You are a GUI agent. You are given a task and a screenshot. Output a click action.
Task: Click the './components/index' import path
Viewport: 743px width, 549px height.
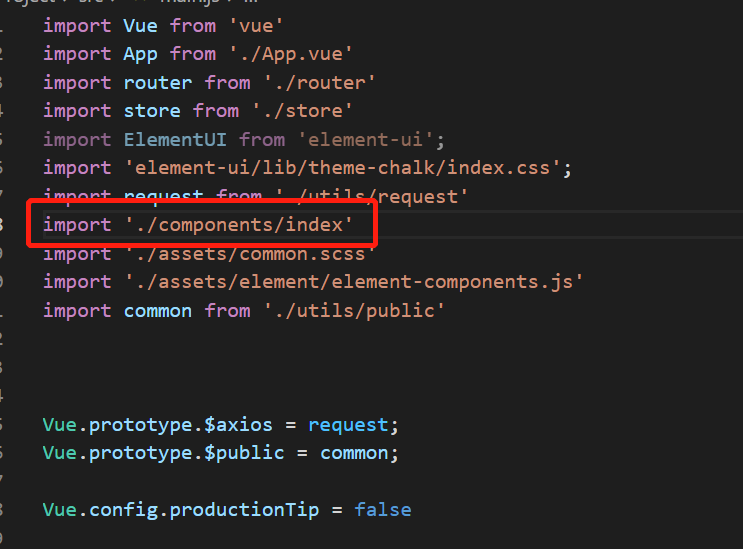[239, 225]
